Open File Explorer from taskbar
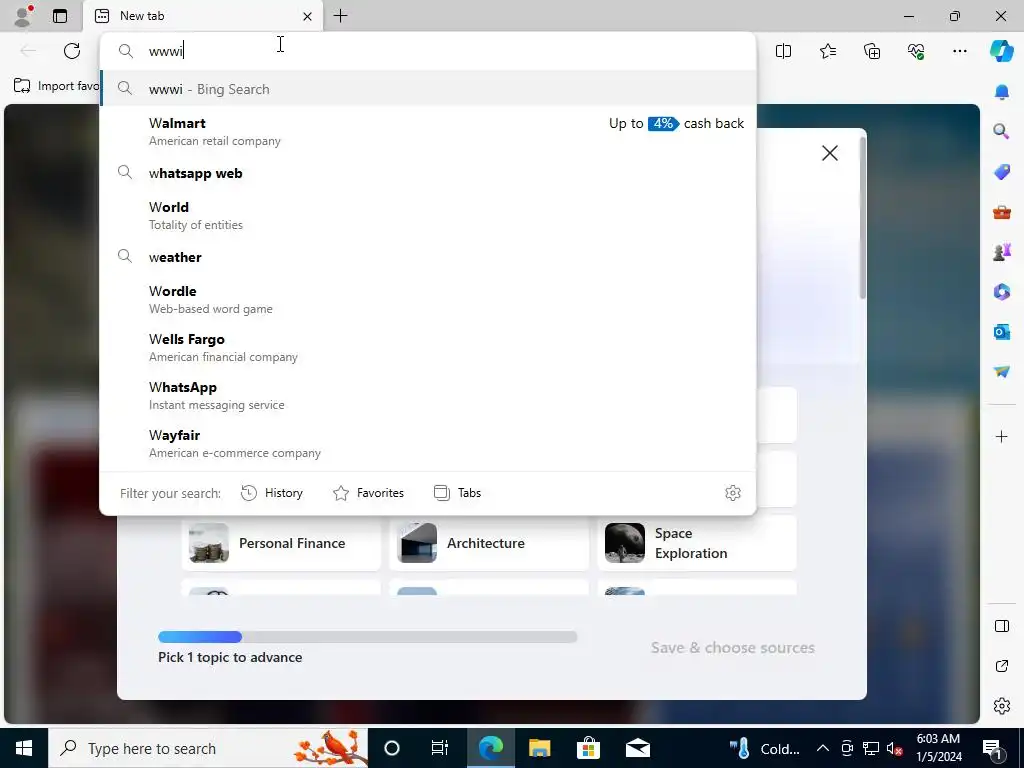This screenshot has height=768, width=1024. [539, 748]
